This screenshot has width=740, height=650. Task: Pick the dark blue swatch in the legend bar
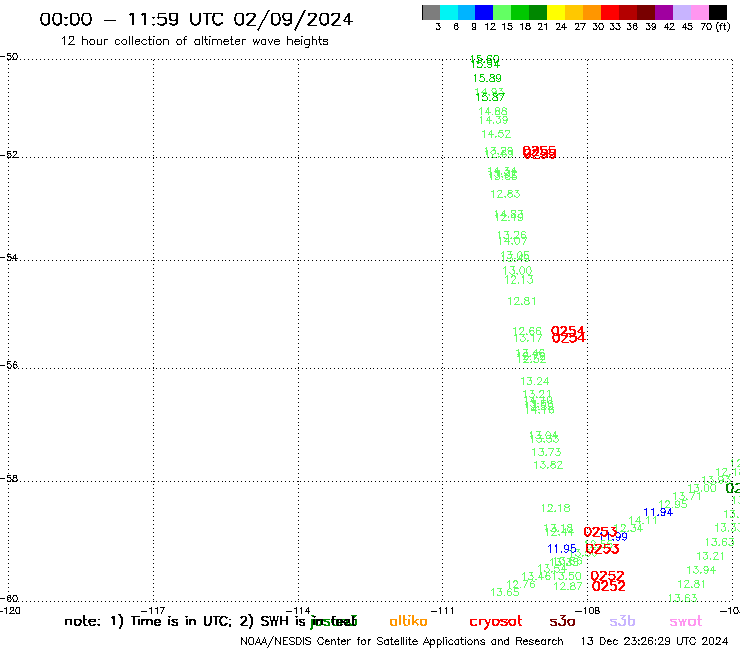click(x=484, y=12)
